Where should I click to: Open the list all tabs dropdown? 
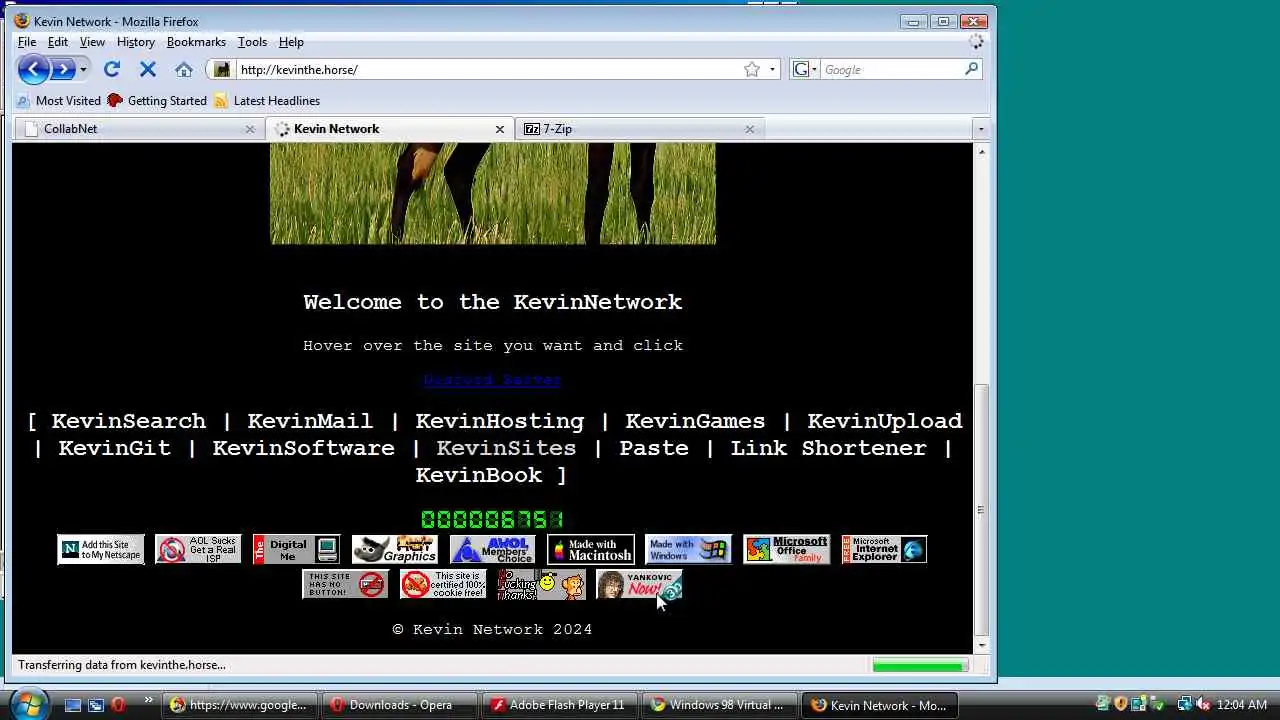[x=980, y=129]
